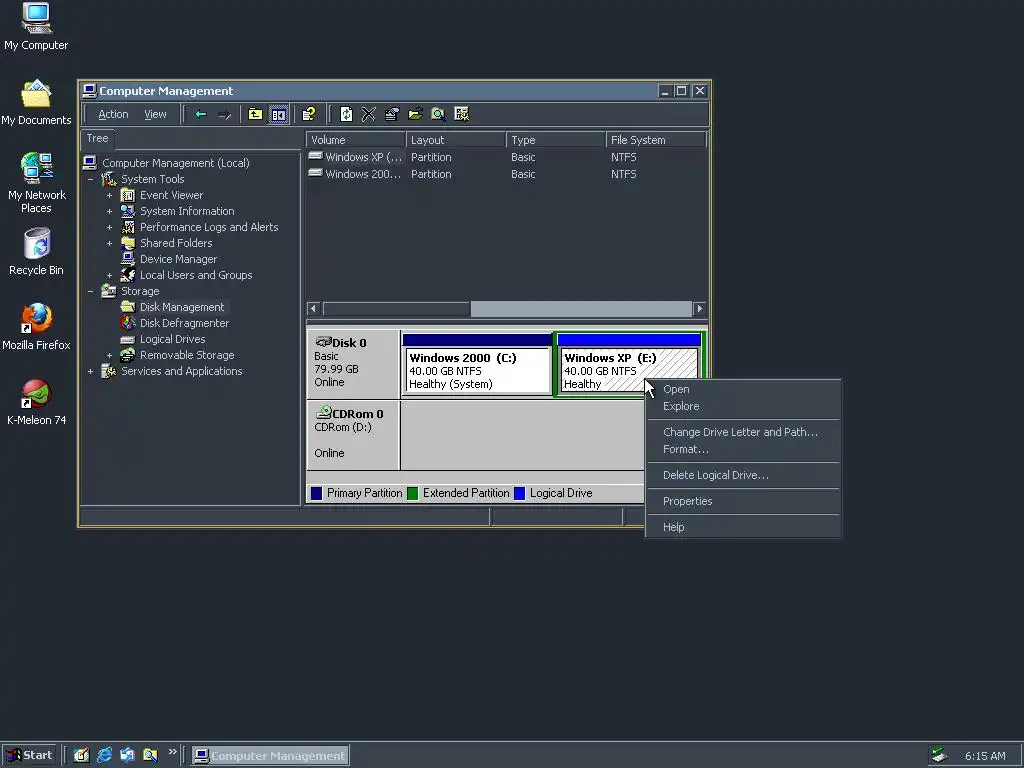Click the Properties toolbar icon
Image resolution: width=1024 pixels, height=768 pixels.
pyautogui.click(x=392, y=114)
